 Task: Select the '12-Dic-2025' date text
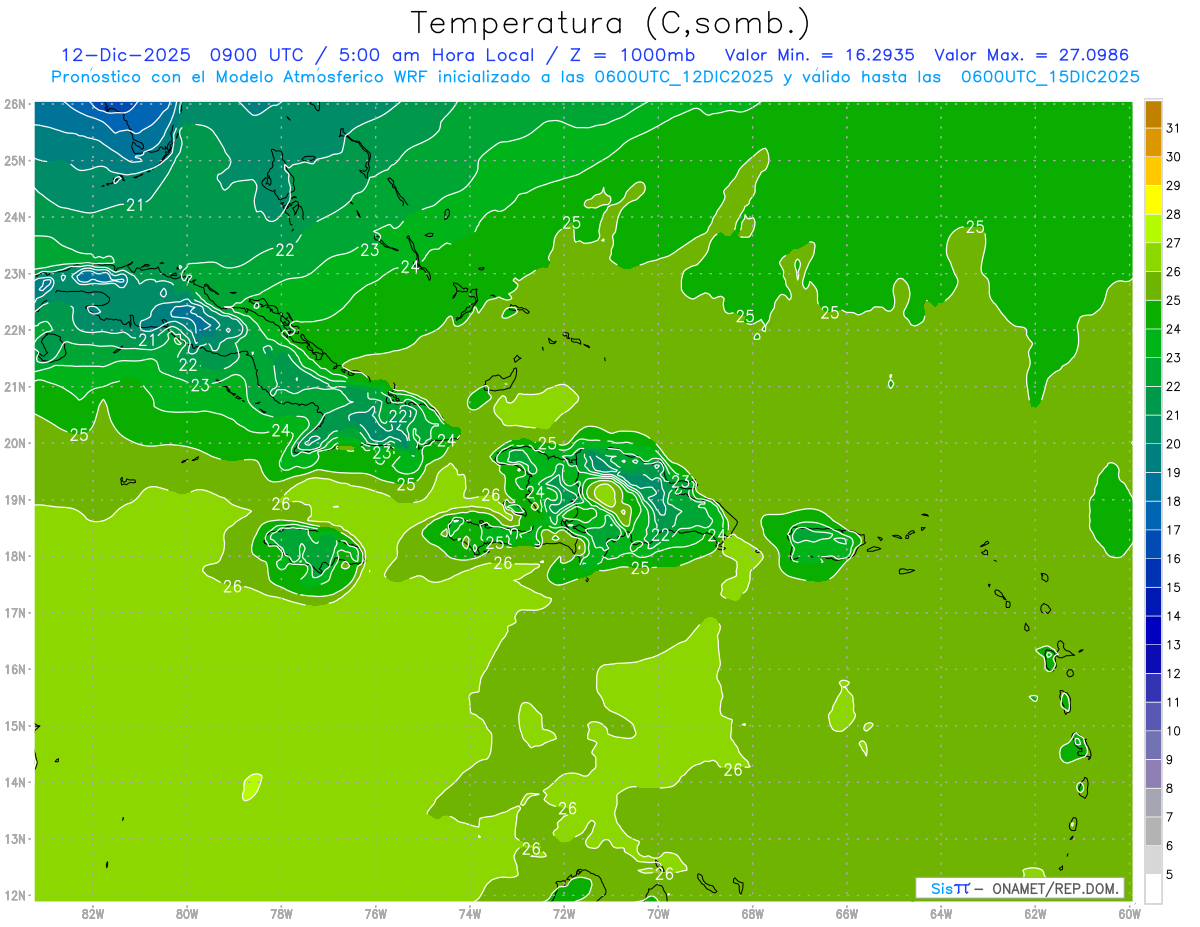(x=125, y=55)
